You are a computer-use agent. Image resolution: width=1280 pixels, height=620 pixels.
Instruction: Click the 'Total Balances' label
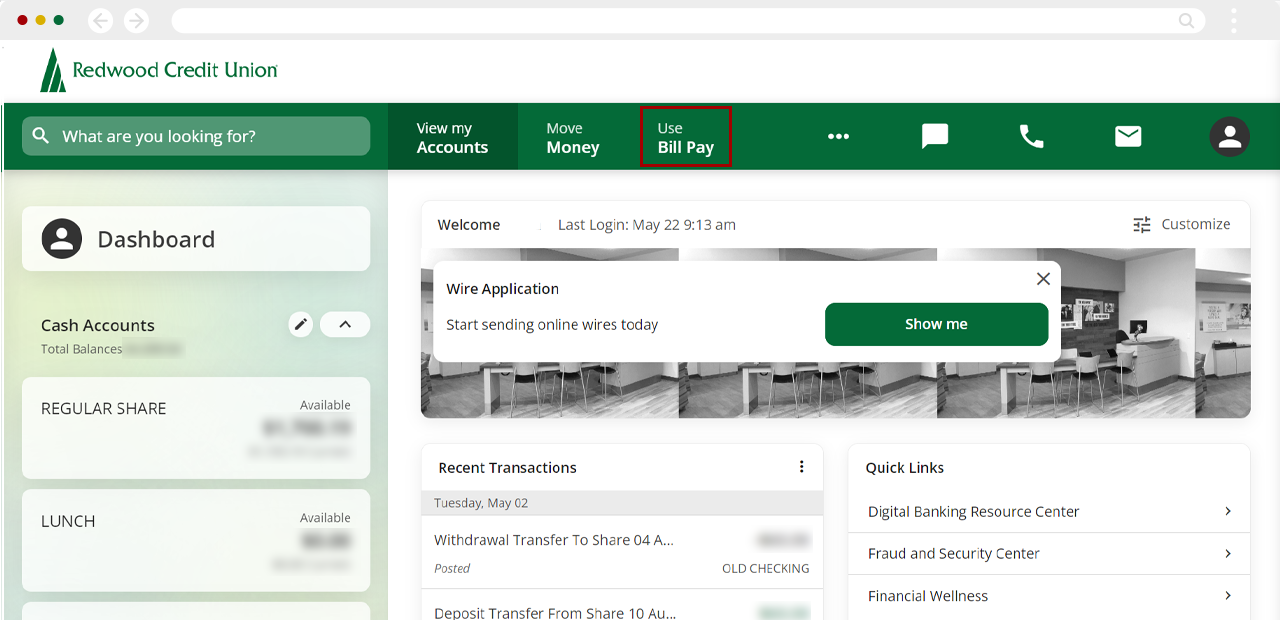[x=82, y=349]
